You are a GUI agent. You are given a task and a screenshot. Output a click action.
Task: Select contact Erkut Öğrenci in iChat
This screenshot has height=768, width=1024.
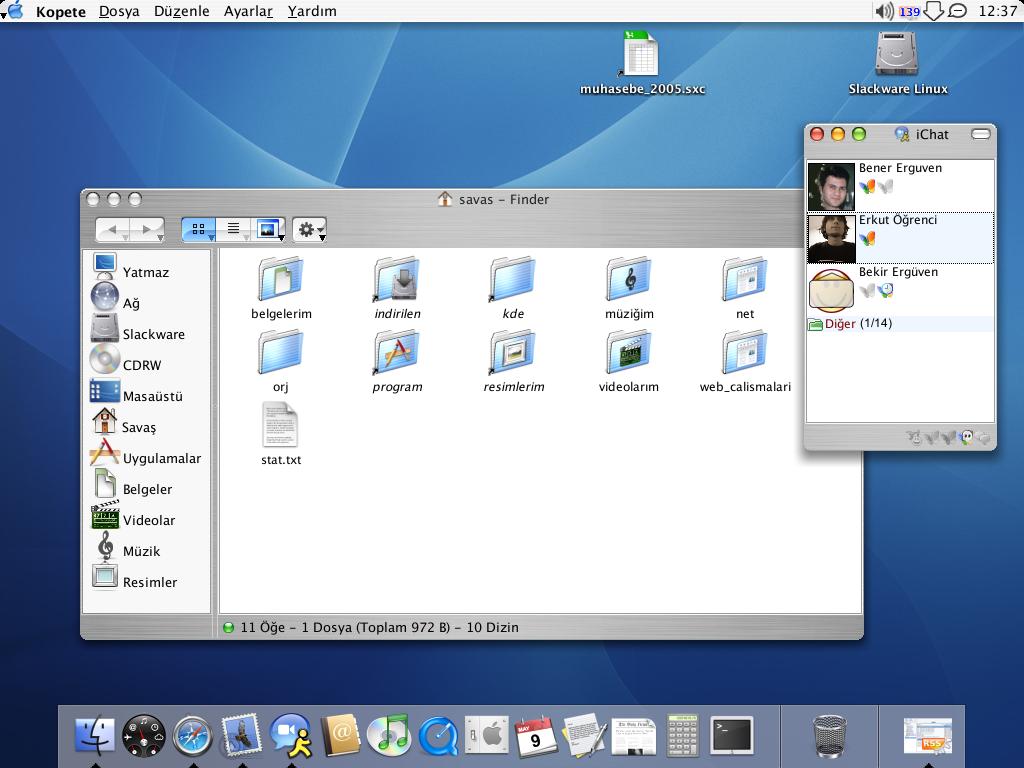pos(900,238)
